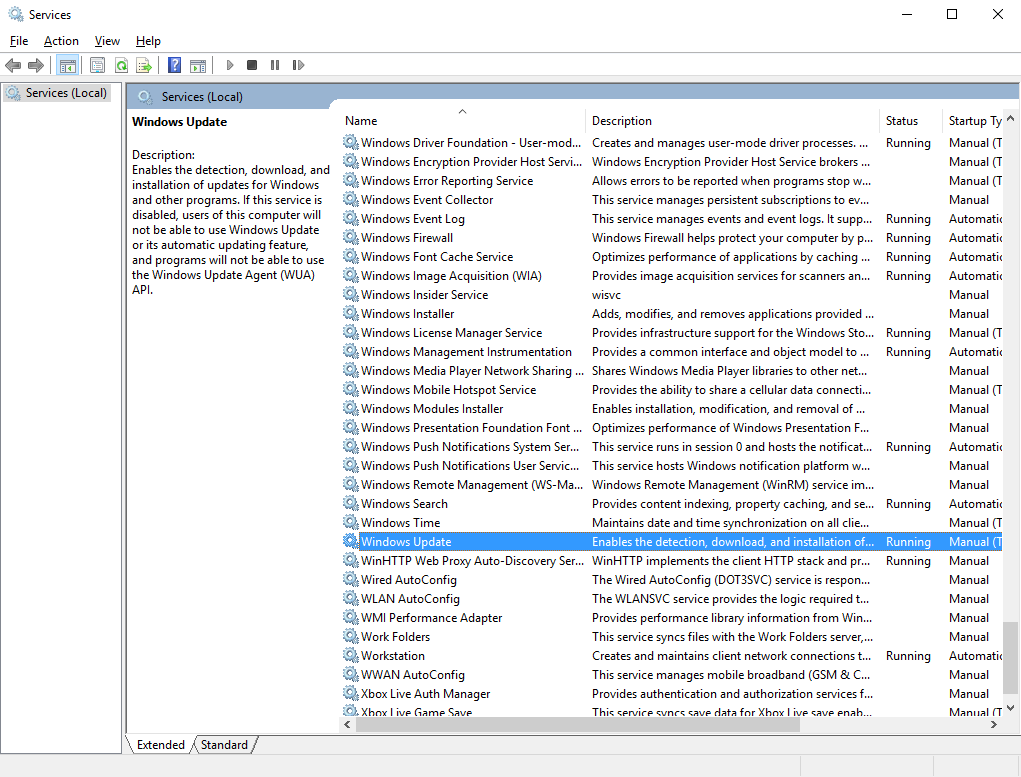This screenshot has height=777, width=1021.
Task: Select Windows Remote Management service row
Action: point(671,485)
